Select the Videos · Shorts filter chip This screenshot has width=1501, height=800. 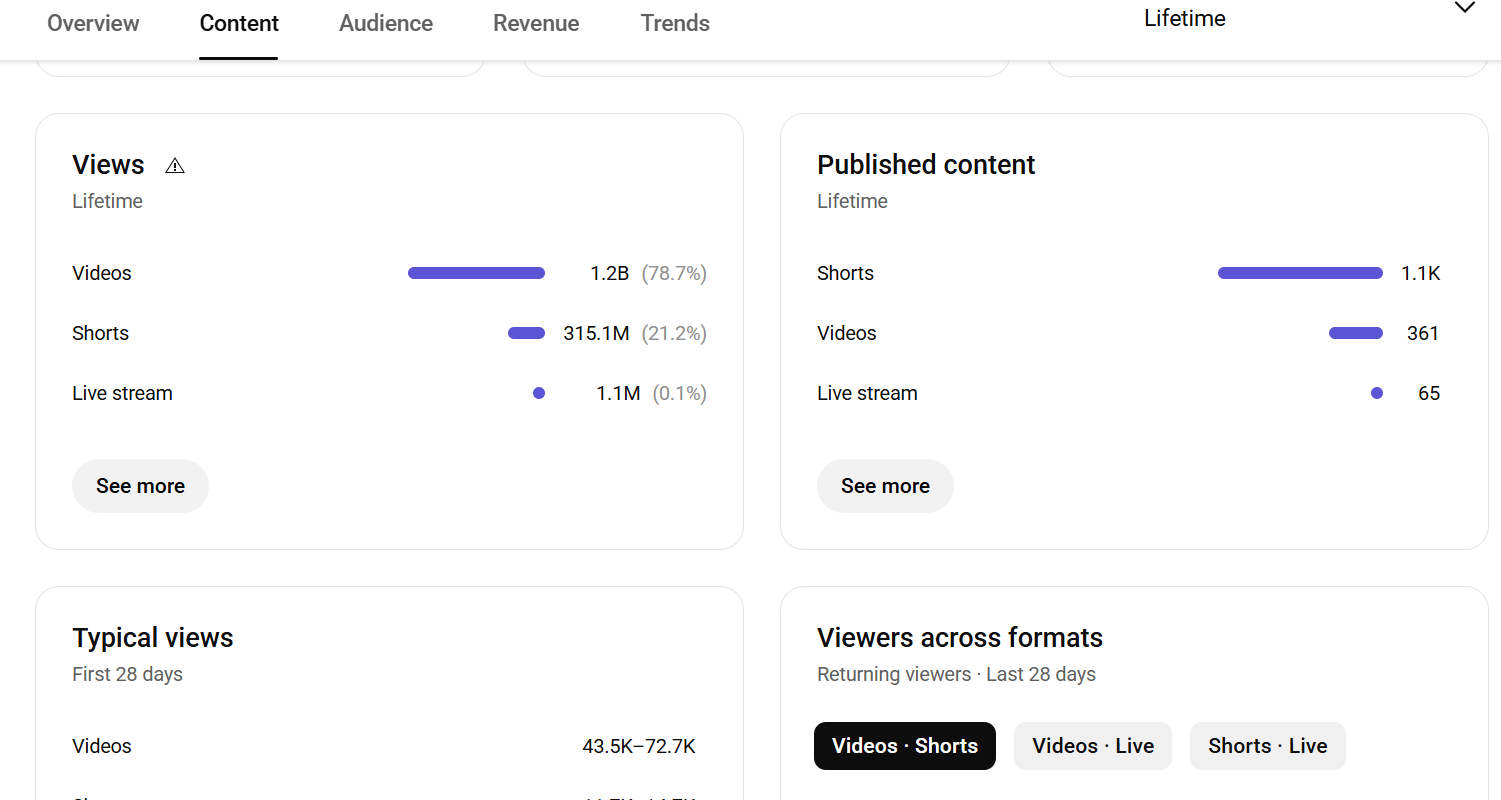pos(904,746)
